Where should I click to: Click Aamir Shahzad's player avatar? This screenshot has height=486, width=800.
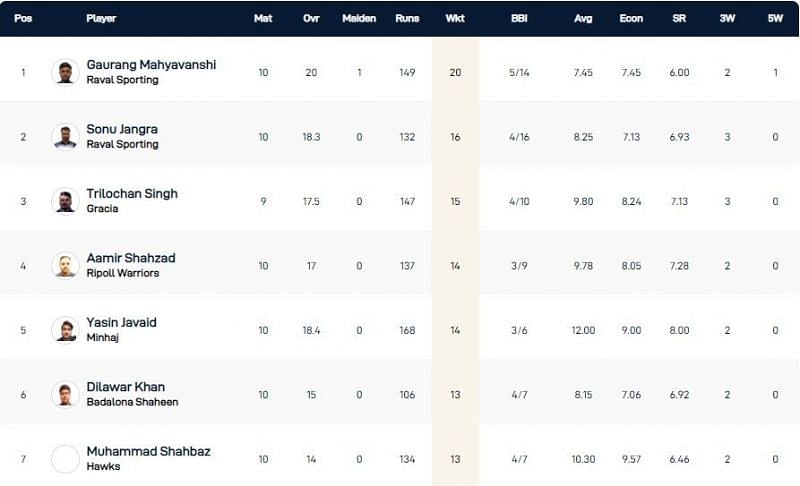(x=65, y=265)
